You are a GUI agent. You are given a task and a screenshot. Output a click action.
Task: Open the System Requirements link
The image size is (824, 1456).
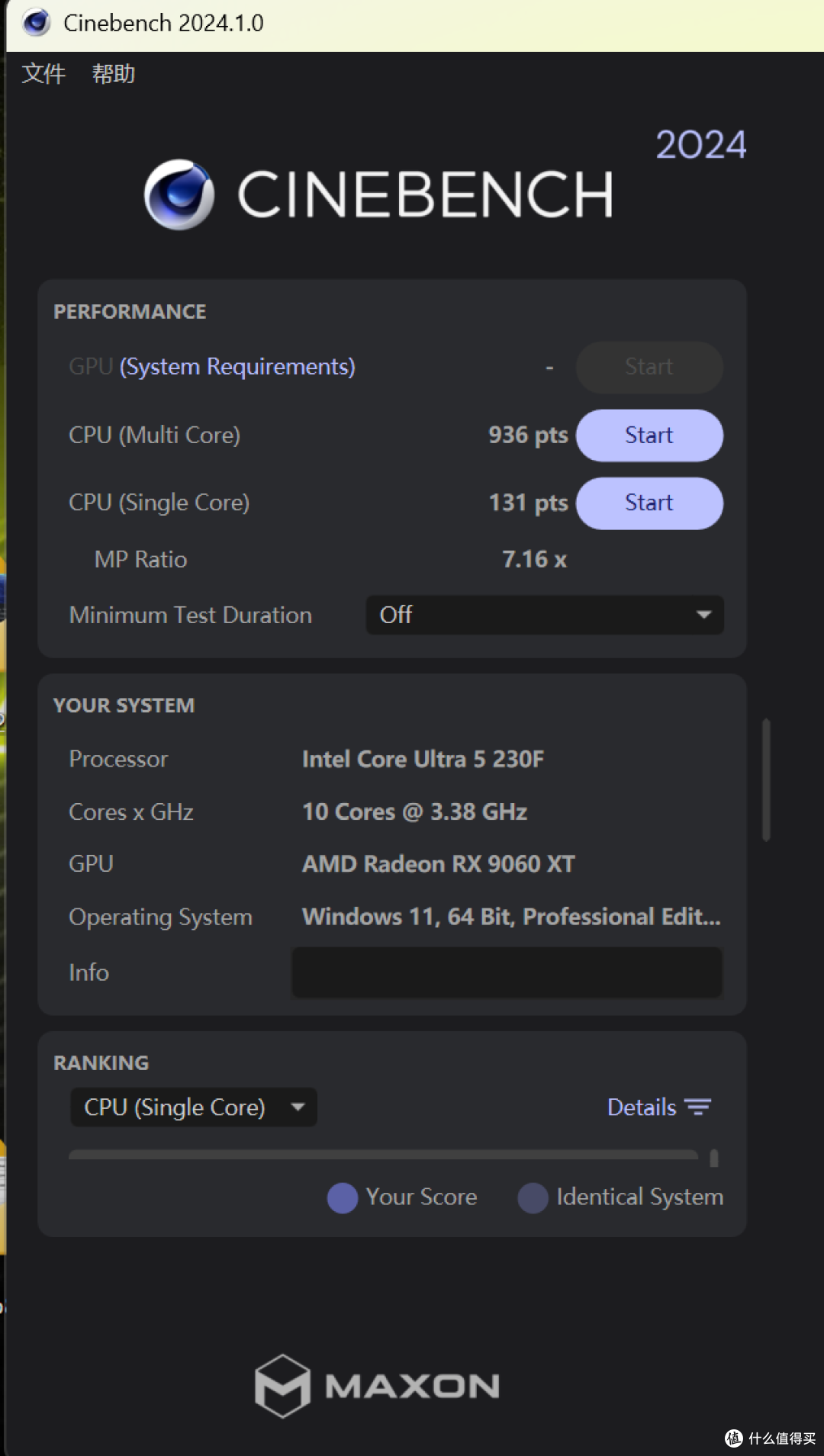(x=237, y=367)
